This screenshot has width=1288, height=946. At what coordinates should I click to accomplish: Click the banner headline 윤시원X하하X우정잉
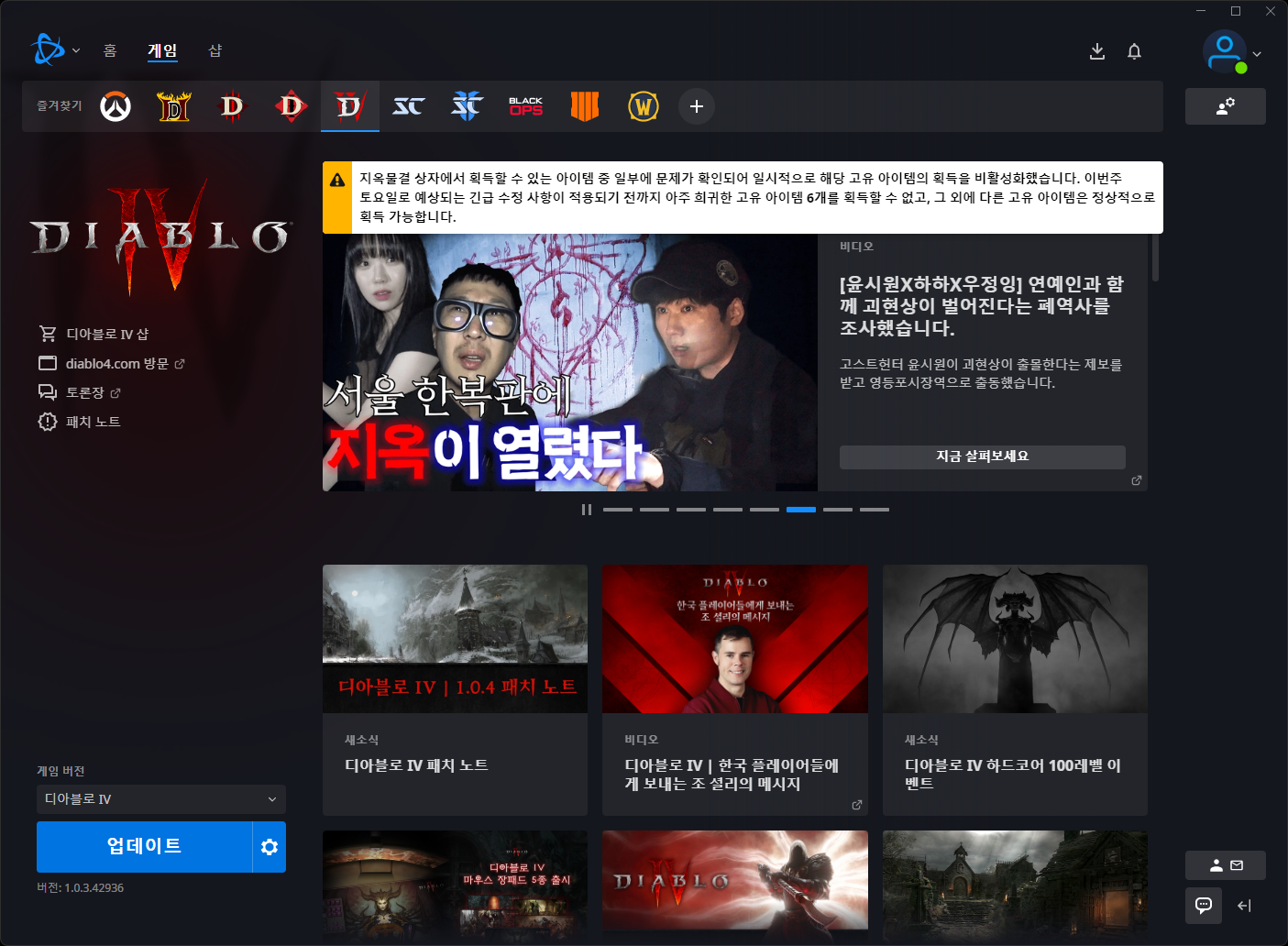tap(982, 306)
